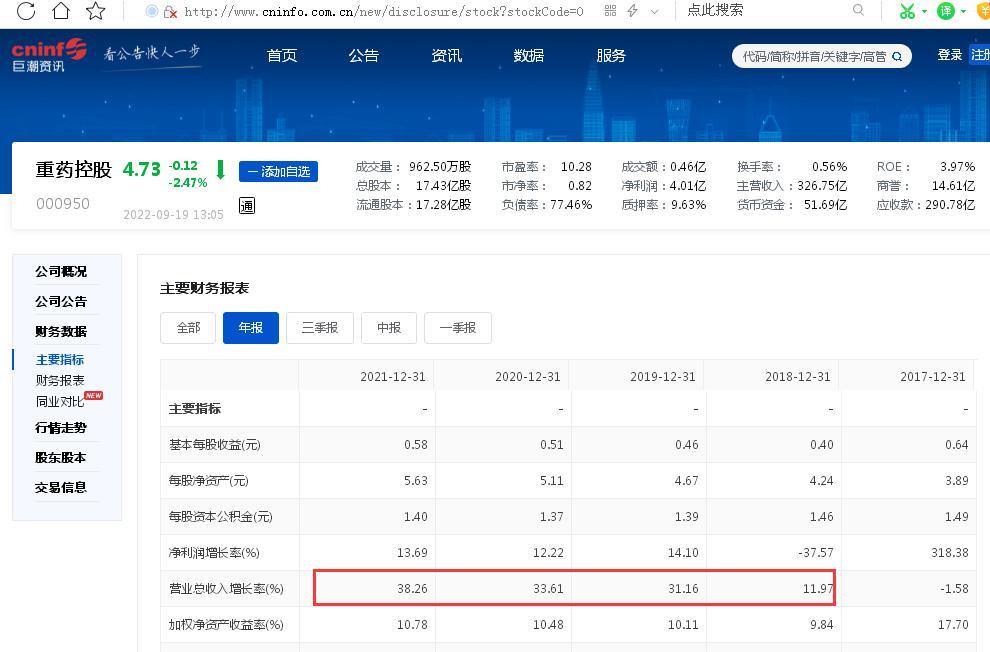
Task: Click the 2019-12-31 column header
Action: [663, 377]
